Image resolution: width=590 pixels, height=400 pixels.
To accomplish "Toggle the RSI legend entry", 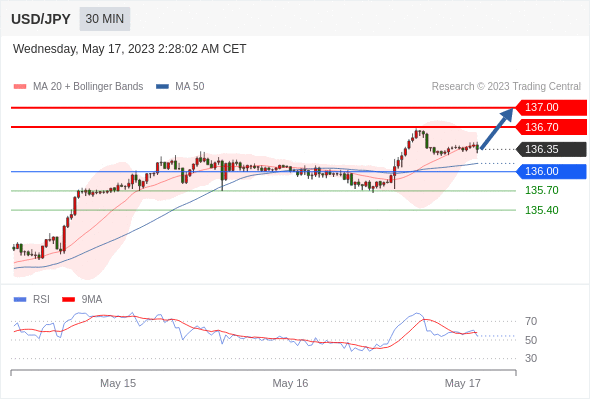I will point(32,300).
